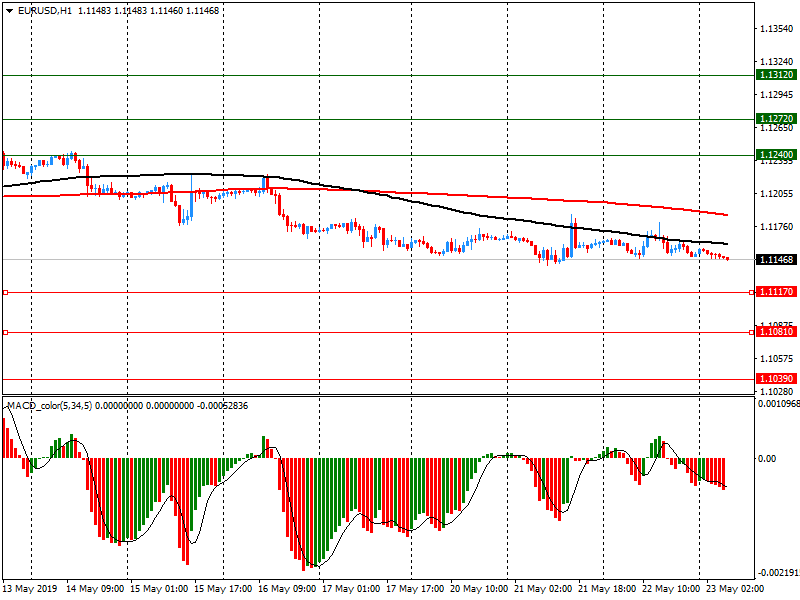
Task: Click the 1.13540 price axis label
Action: point(776,29)
